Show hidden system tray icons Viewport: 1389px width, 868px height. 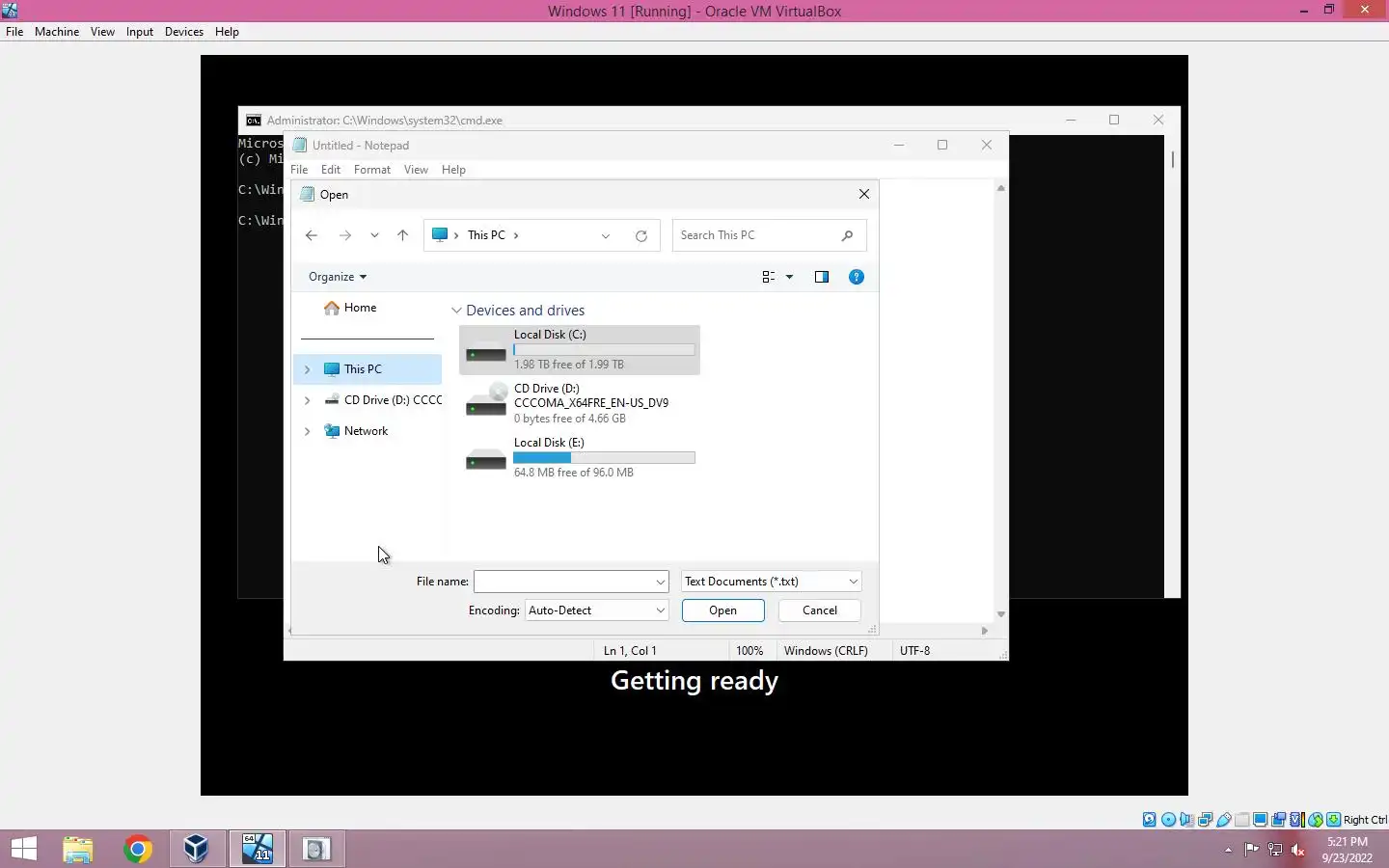pos(1228,850)
